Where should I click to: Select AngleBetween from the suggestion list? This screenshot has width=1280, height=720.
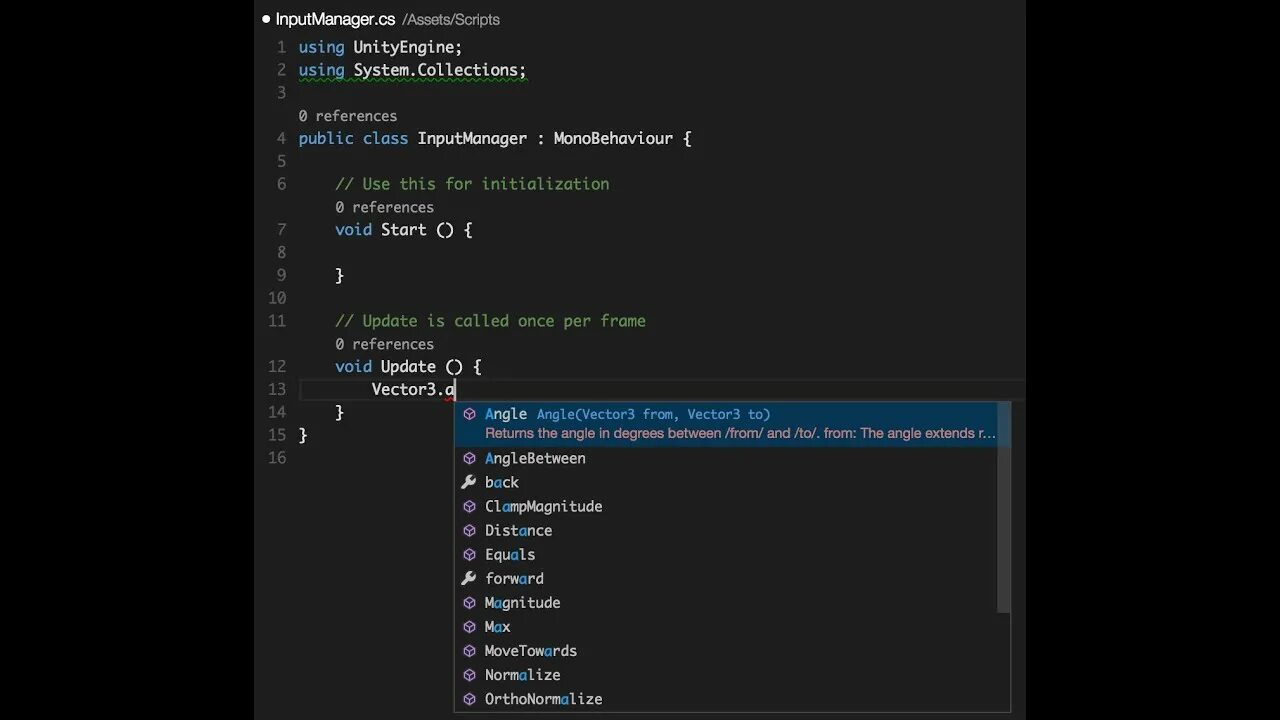535,458
